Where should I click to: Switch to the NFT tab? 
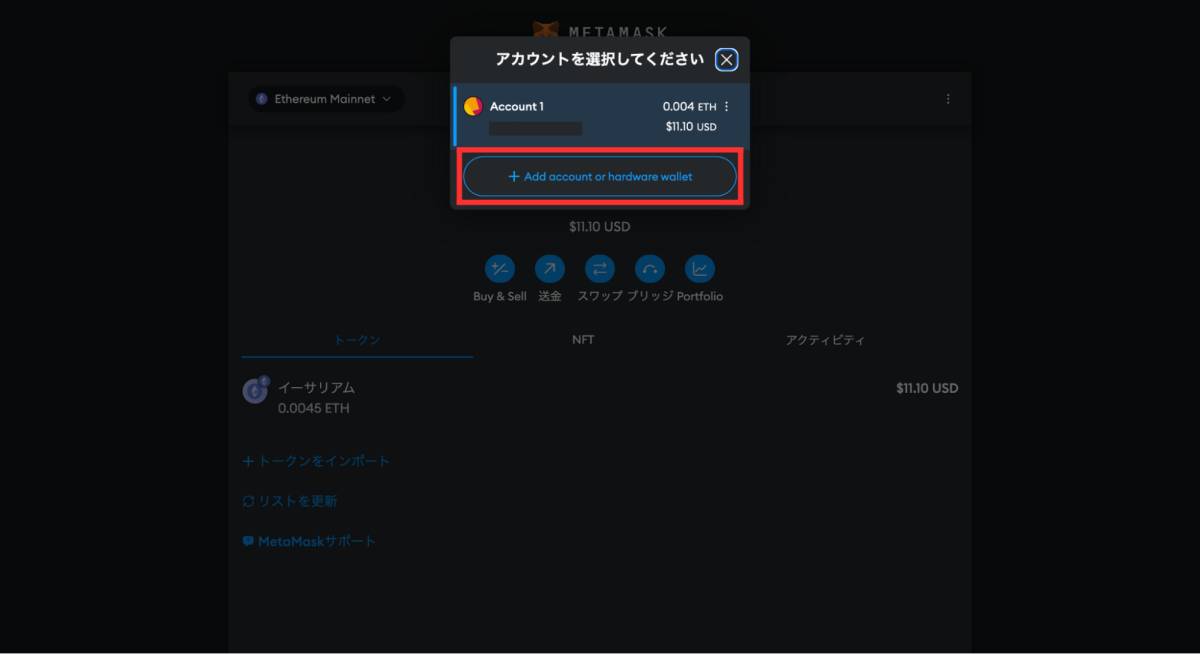(x=583, y=339)
